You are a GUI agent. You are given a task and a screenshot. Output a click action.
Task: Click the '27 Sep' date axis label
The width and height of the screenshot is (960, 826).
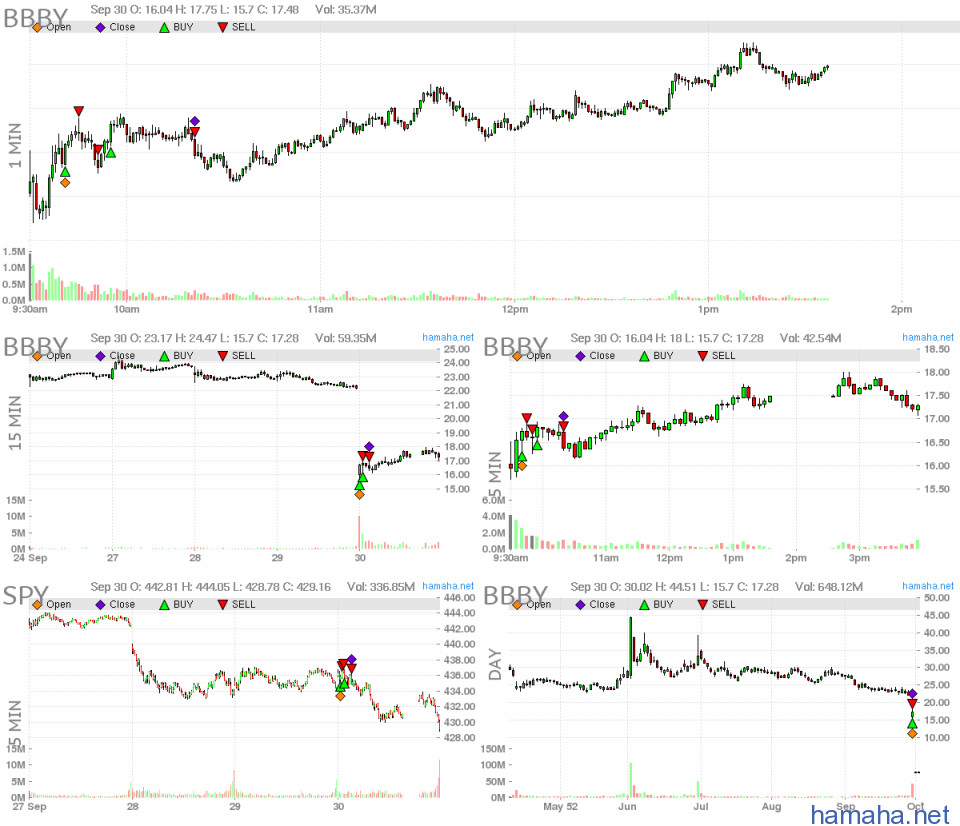click(x=29, y=806)
